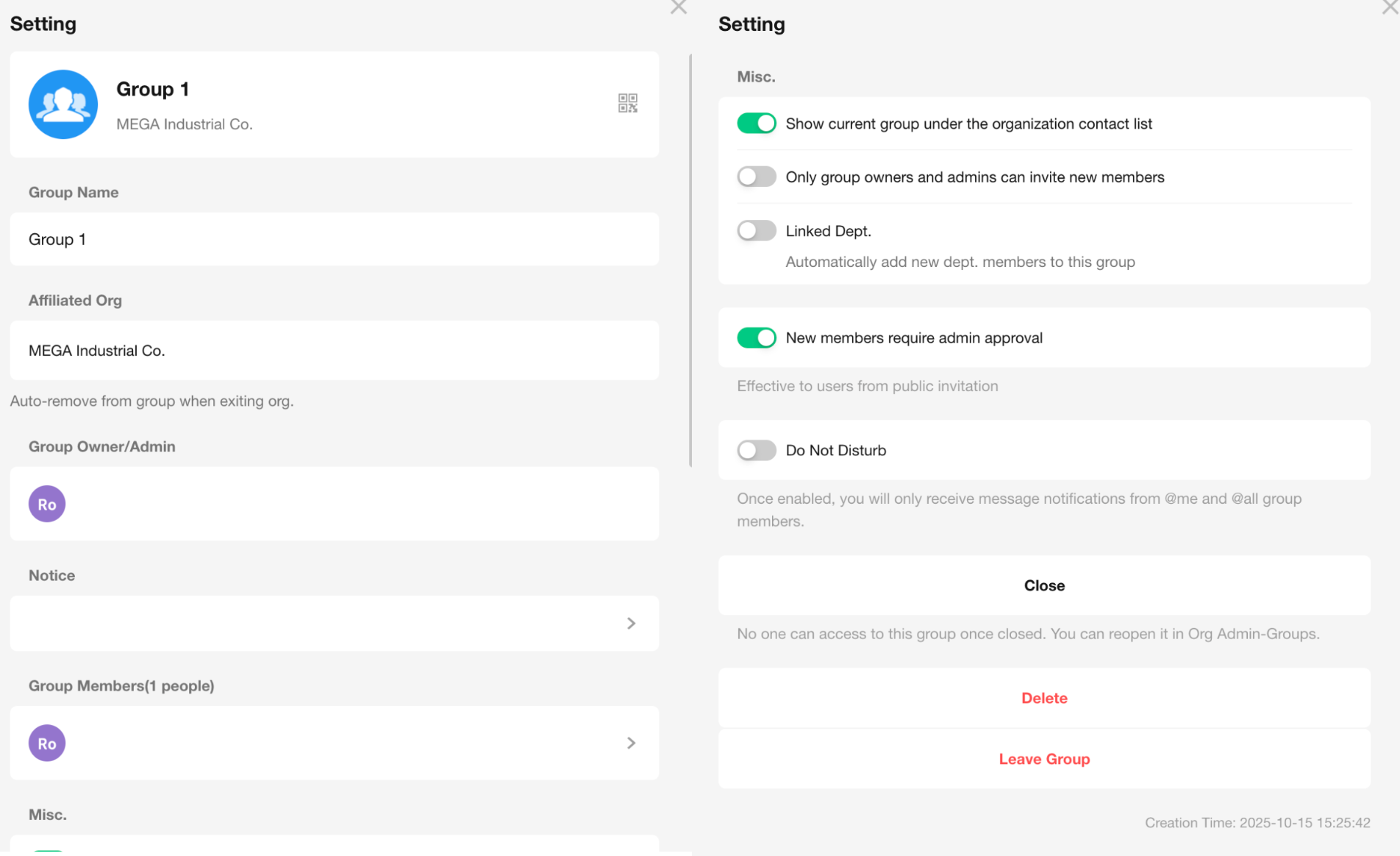The width and height of the screenshot is (1400, 856).
Task: Enable Do Not Disturb switch
Action: pos(756,450)
